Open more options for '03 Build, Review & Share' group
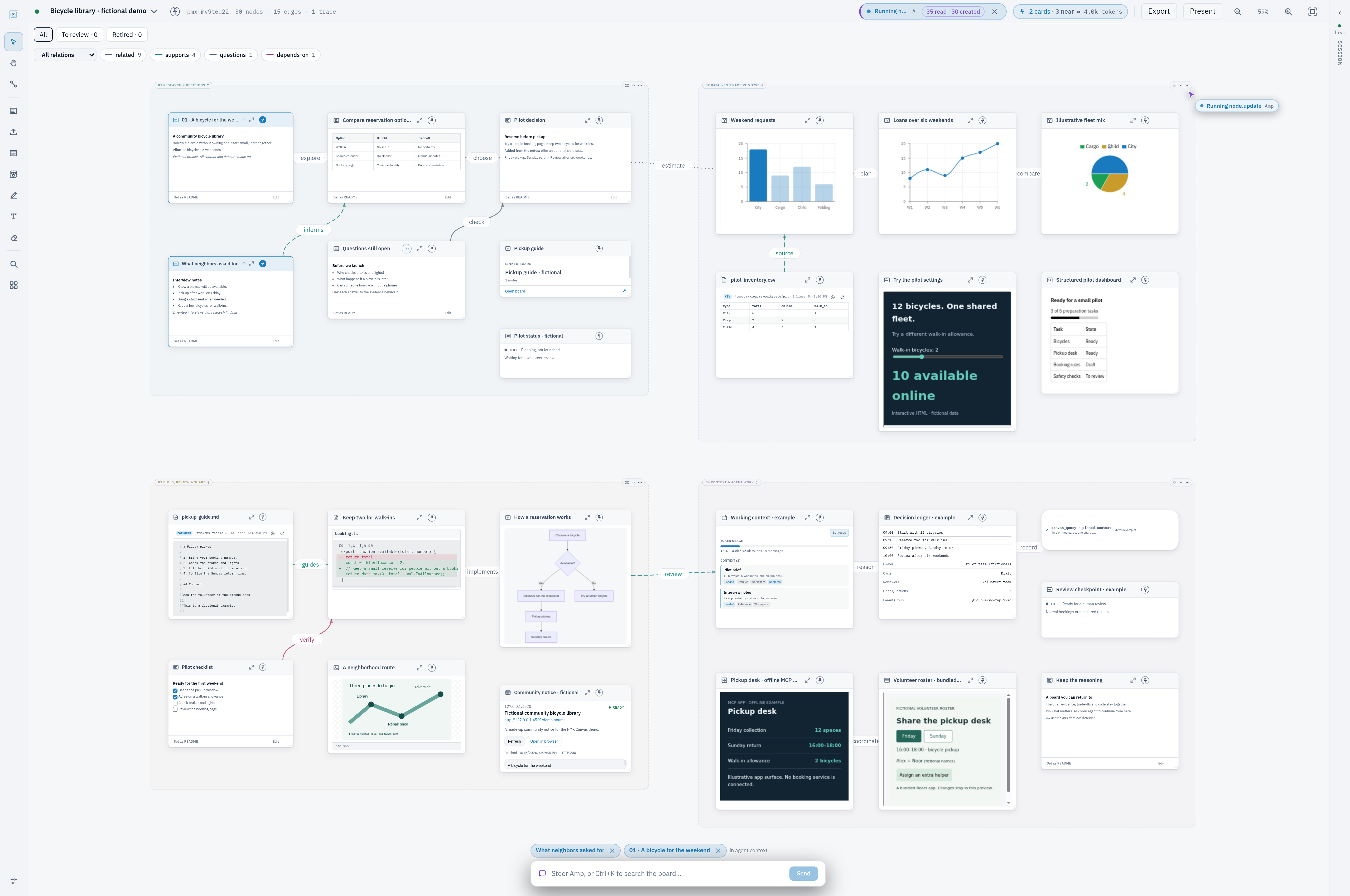The height and width of the screenshot is (896, 1350). [640, 482]
